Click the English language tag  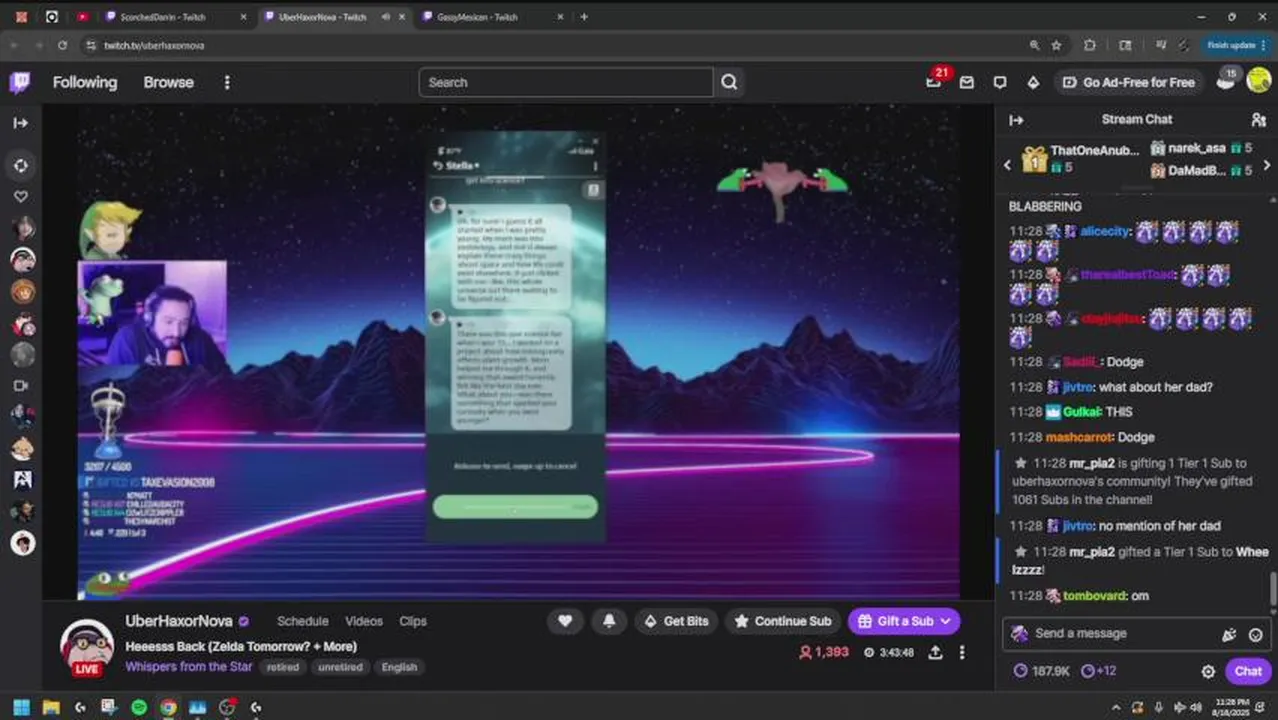click(x=399, y=667)
